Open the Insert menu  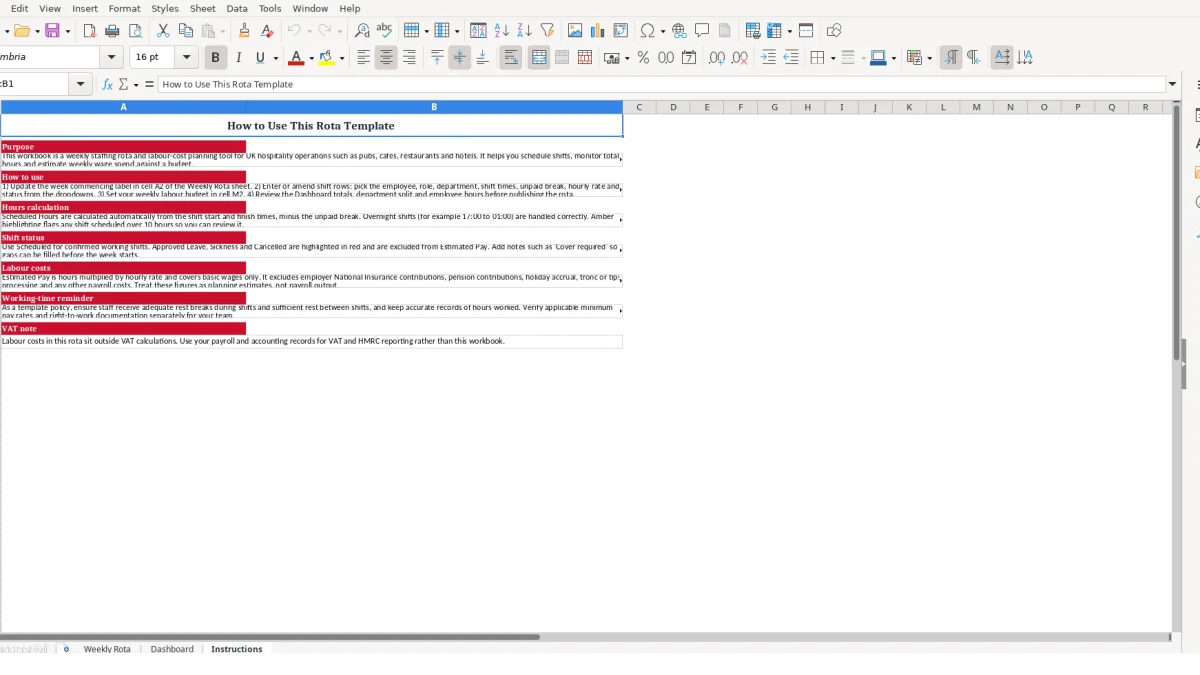pyautogui.click(x=85, y=8)
